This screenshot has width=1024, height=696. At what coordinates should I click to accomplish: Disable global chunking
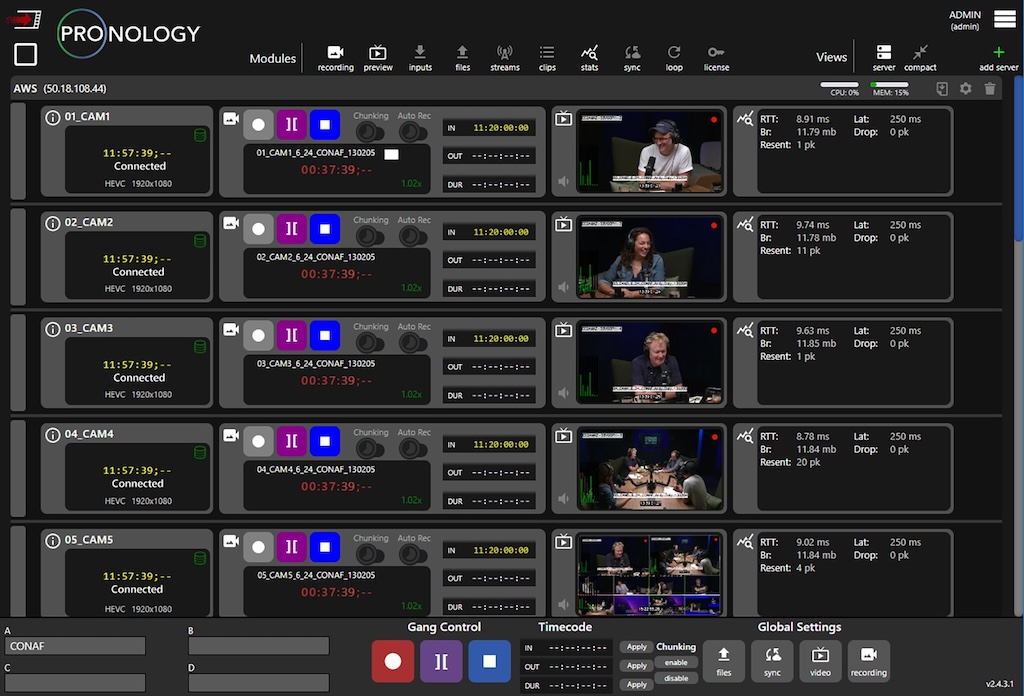pos(676,678)
